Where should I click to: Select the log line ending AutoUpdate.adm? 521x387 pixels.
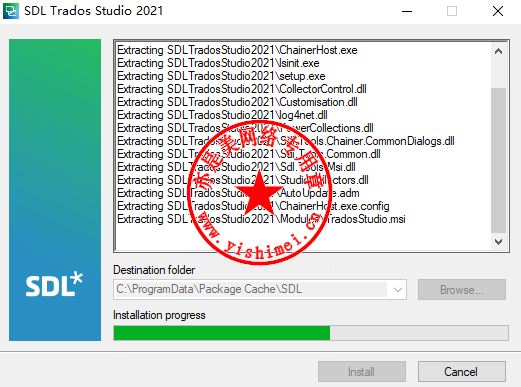(238, 193)
